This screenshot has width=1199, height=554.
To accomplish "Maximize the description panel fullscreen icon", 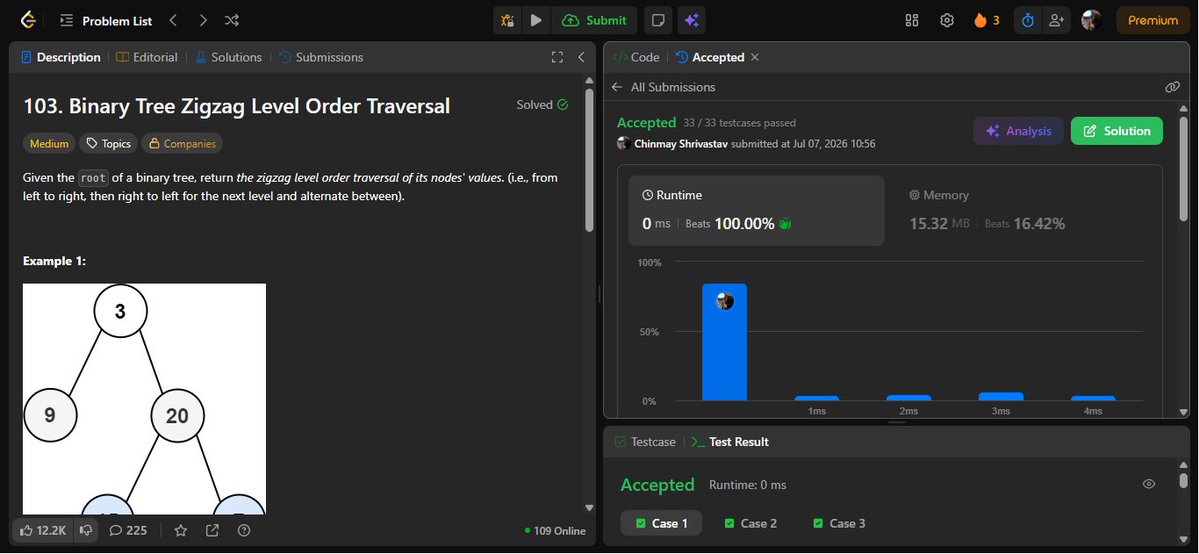I will (x=557, y=57).
